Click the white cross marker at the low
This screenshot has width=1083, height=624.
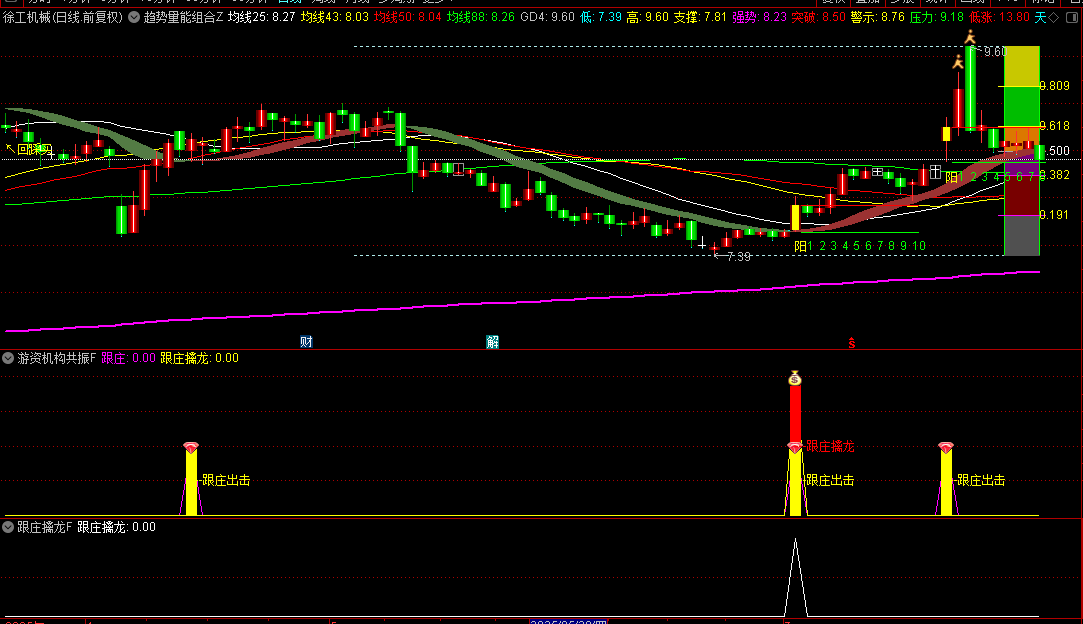pyautogui.click(x=702, y=244)
